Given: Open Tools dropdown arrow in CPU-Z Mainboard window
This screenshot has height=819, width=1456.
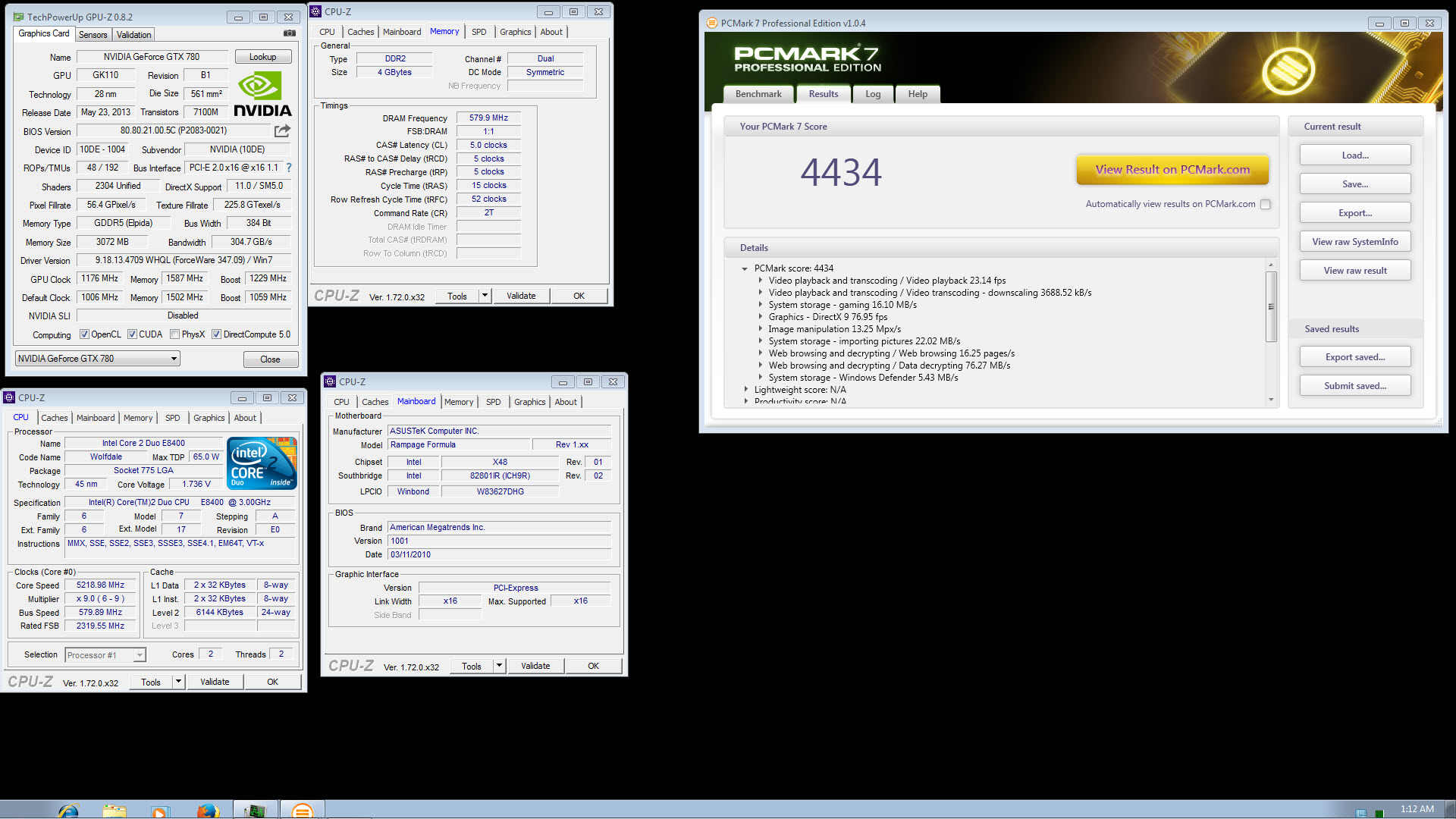Looking at the screenshot, I should tap(499, 666).
